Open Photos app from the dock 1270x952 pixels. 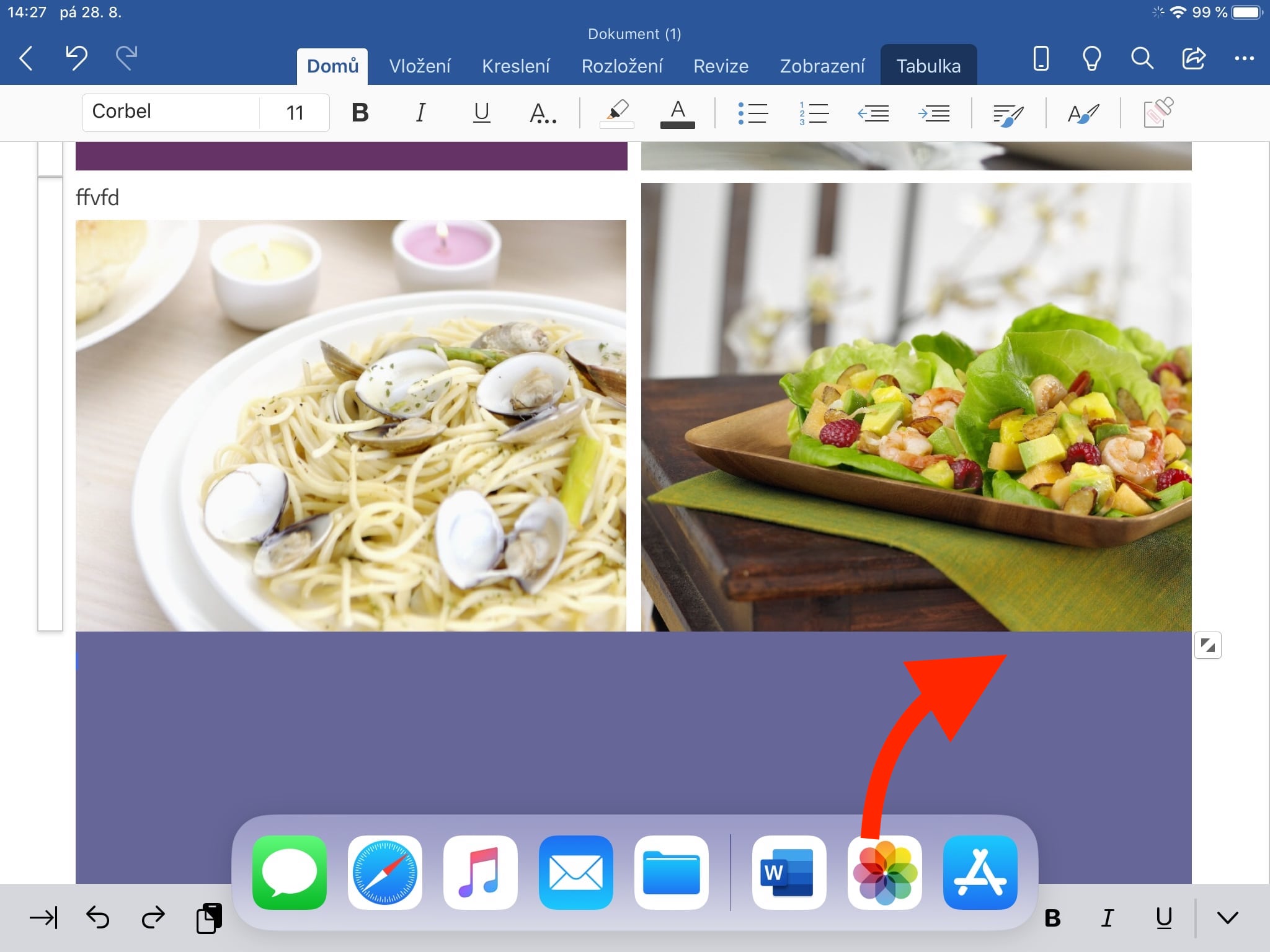click(884, 873)
